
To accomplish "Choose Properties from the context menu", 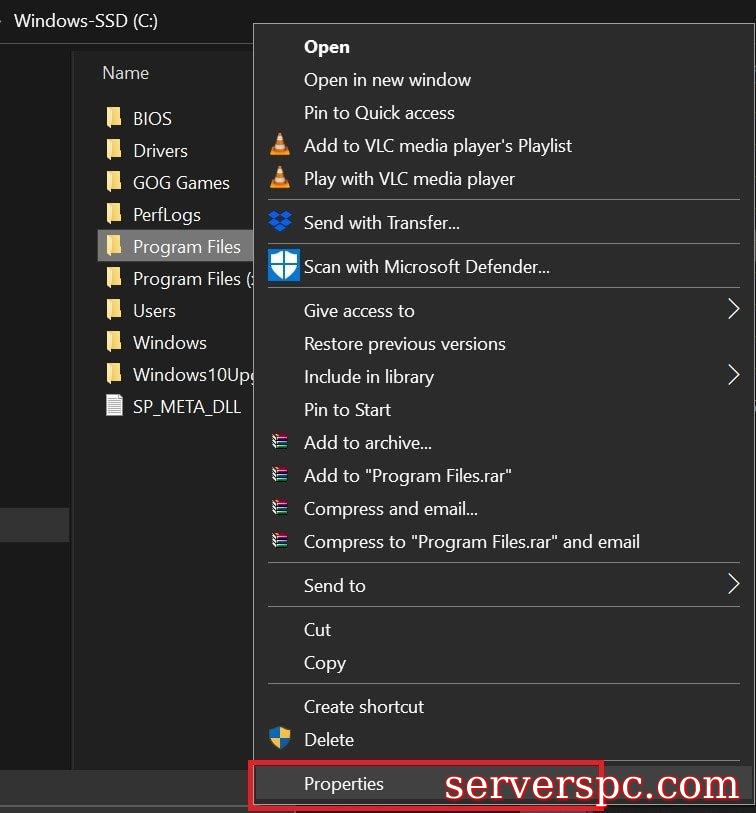I will pyautogui.click(x=344, y=784).
